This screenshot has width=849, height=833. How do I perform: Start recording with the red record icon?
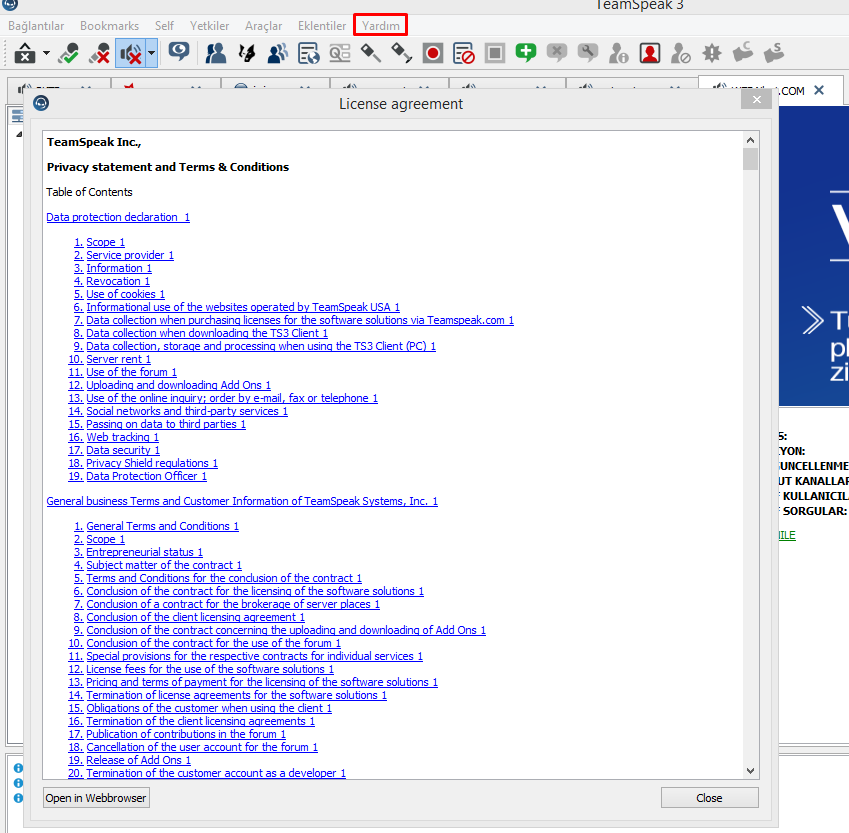pos(433,53)
